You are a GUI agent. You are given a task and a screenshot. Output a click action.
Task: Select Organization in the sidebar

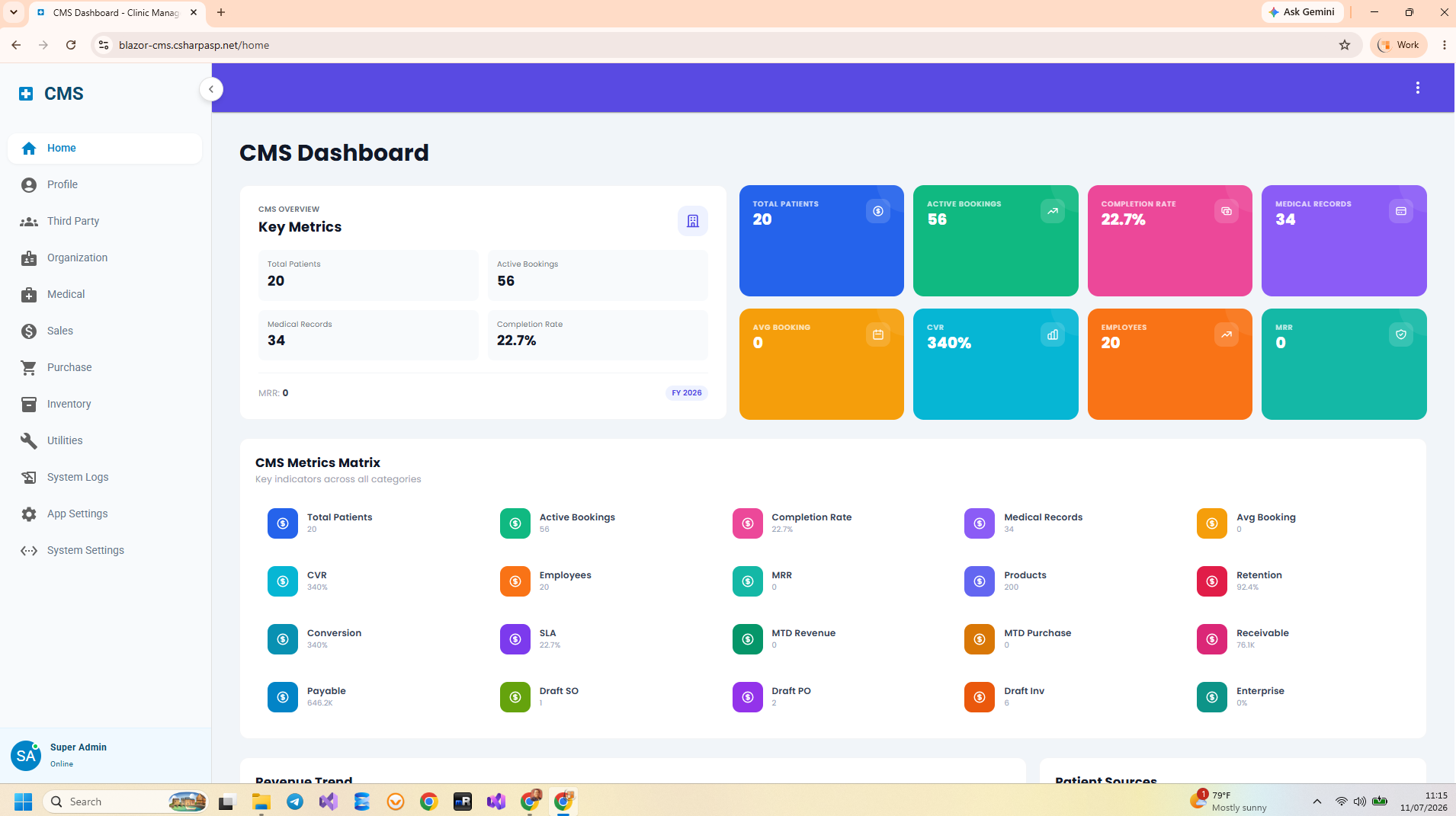pyautogui.click(x=105, y=258)
